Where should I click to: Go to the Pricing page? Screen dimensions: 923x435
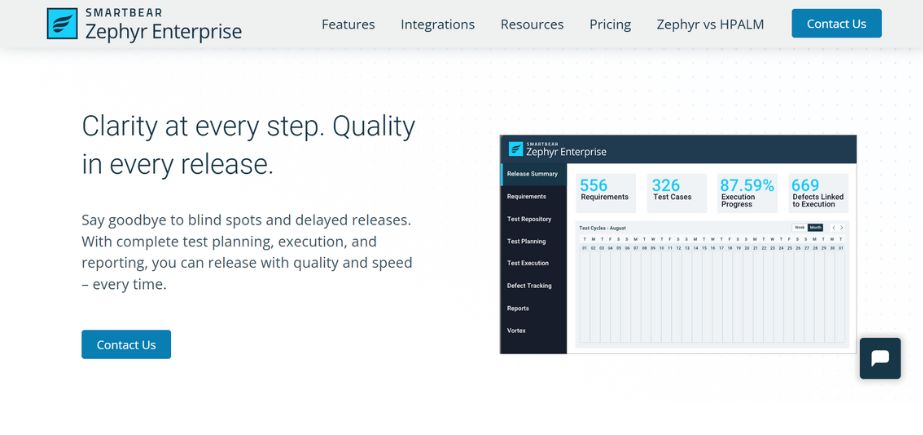tap(610, 24)
